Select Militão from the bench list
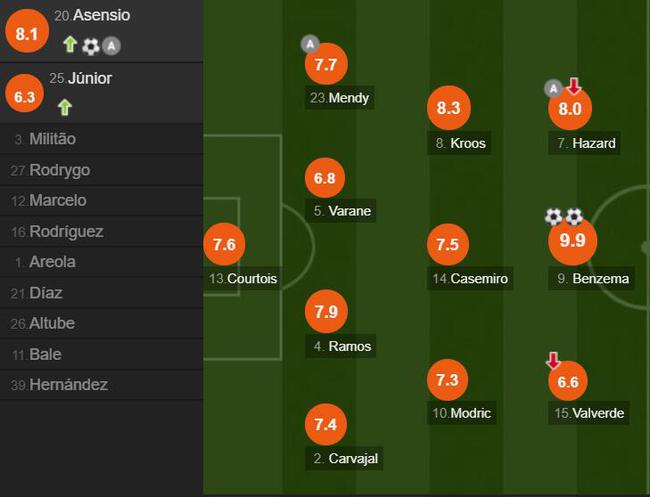 [52, 139]
